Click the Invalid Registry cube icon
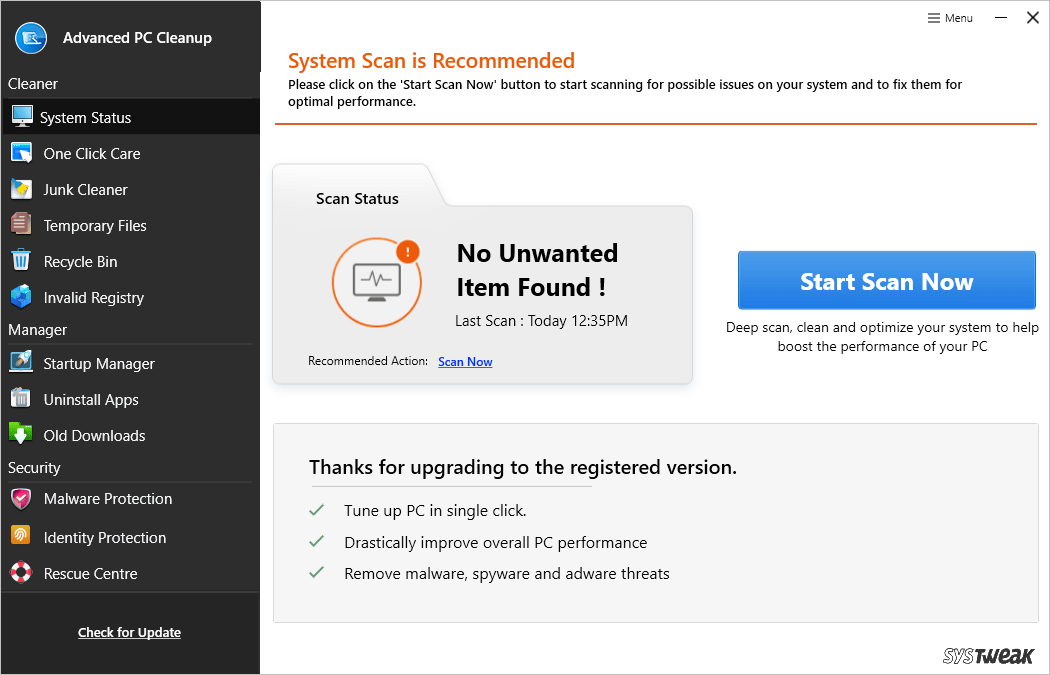Viewport: 1050px width, 675px height. point(22,297)
